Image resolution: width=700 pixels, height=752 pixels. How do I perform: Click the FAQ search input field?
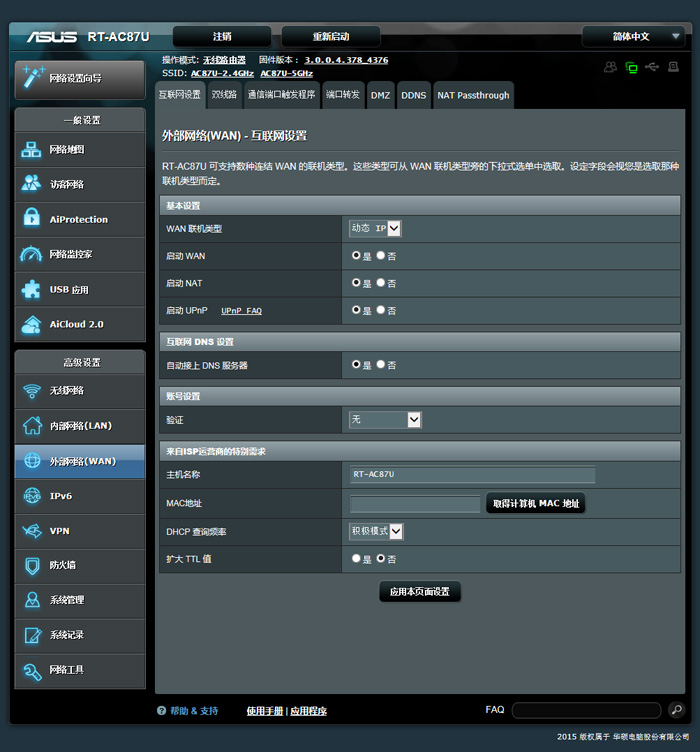pos(586,710)
